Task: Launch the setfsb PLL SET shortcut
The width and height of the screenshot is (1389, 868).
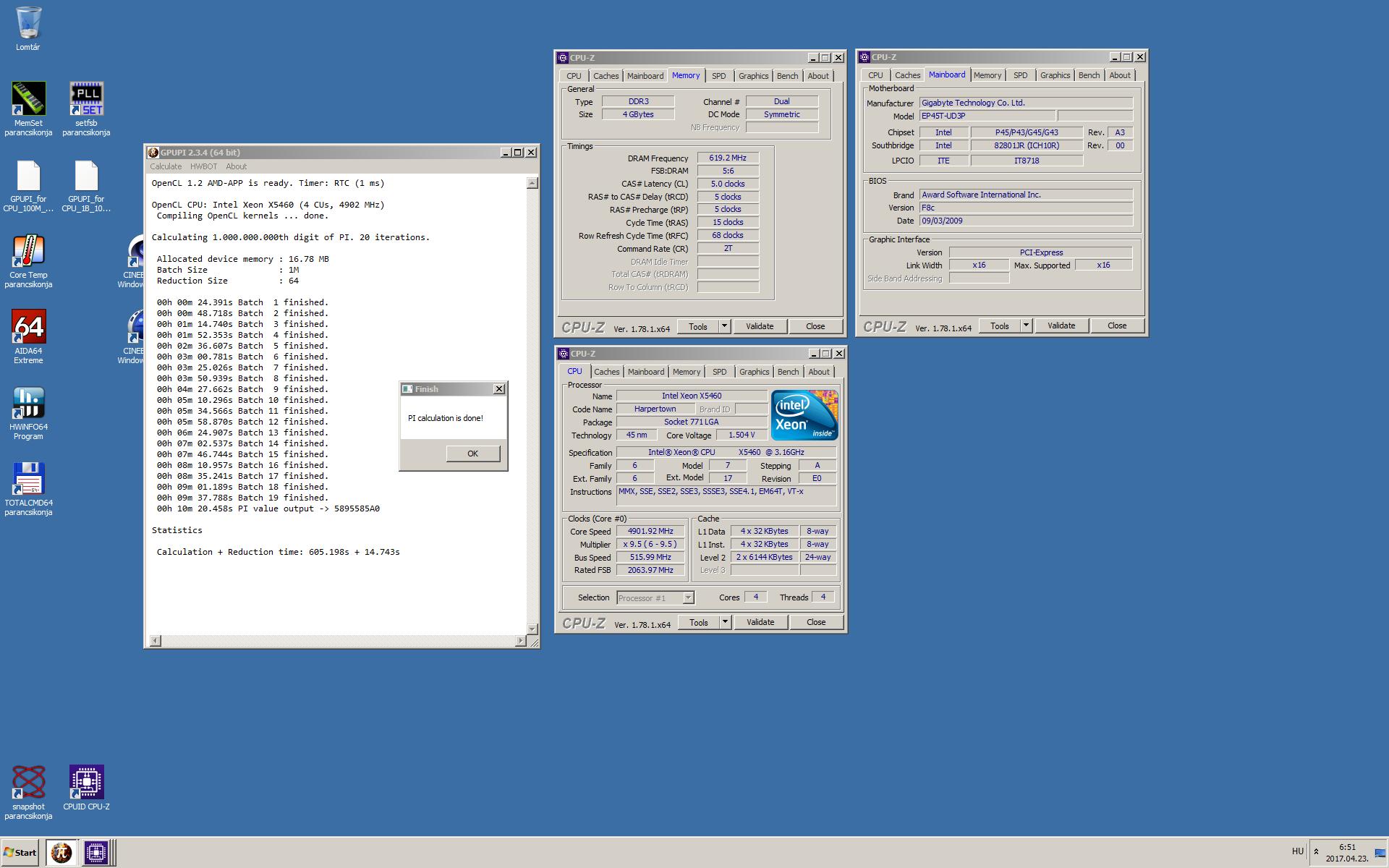Action: 86,109
